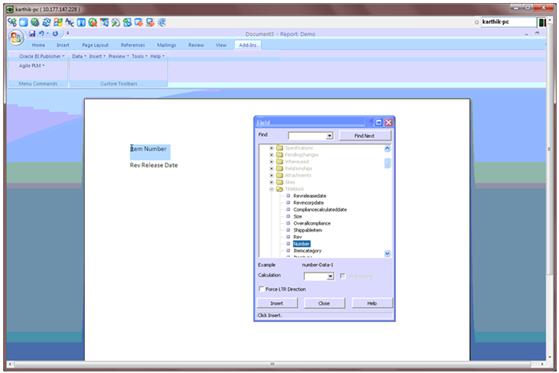Open the Insert menu in Custom Toolbars
The height and width of the screenshot is (373, 559).
[x=97, y=56]
